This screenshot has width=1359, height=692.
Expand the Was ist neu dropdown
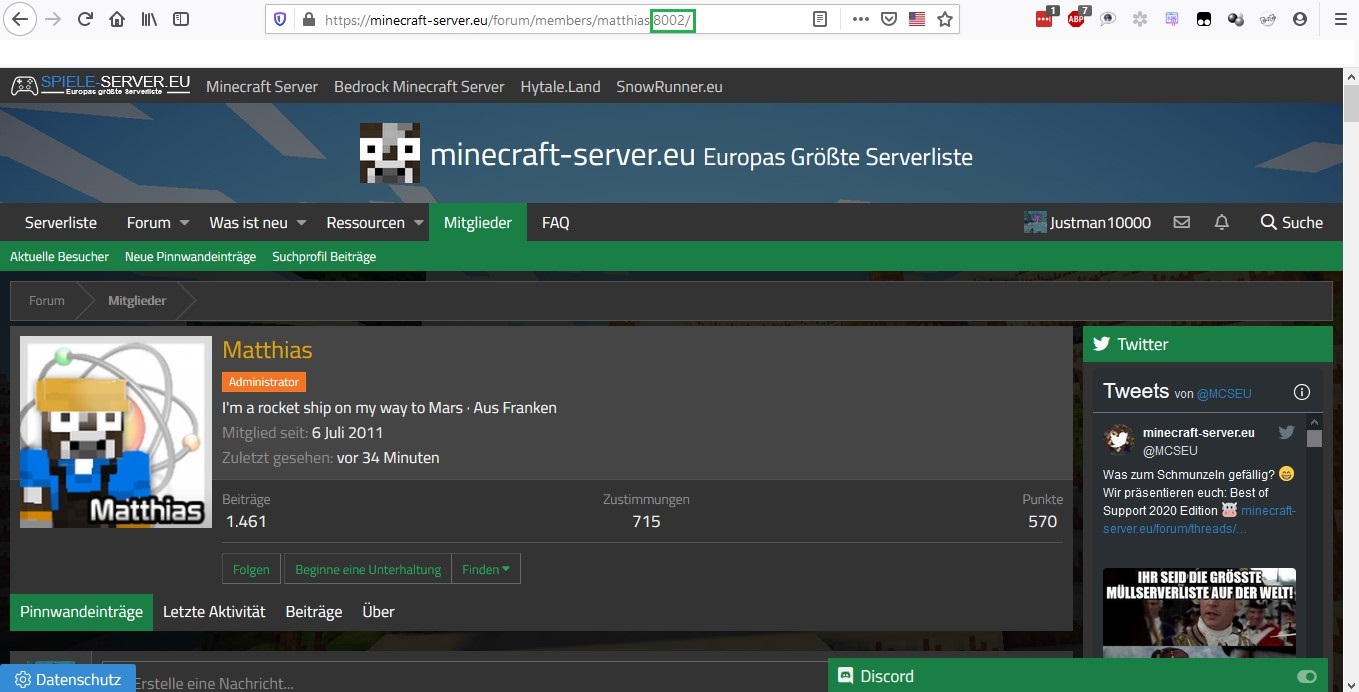(301, 223)
